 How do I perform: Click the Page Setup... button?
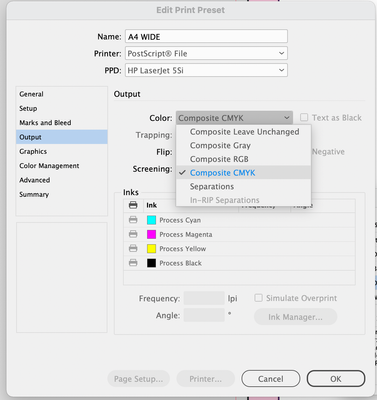138,379
